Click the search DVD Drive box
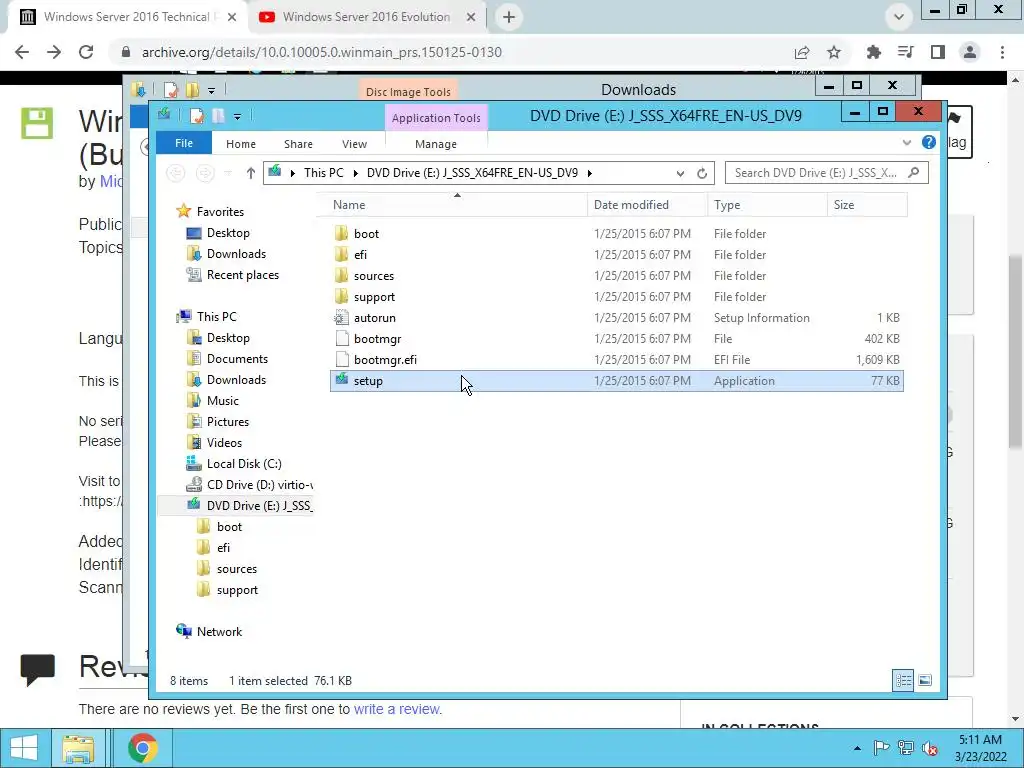The width and height of the screenshot is (1024, 768). [826, 173]
